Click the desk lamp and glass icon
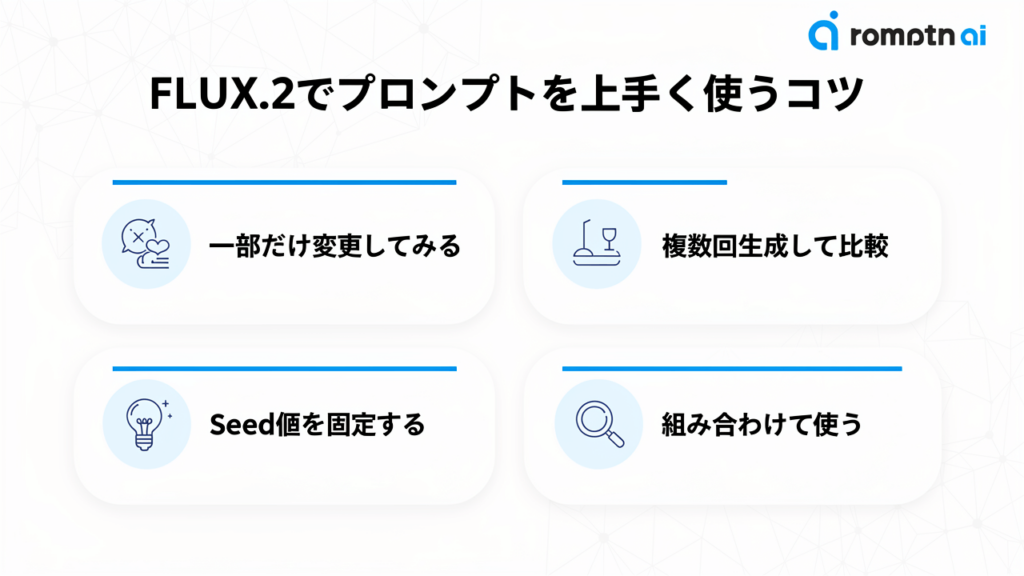Image resolution: width=1024 pixels, height=576 pixels. point(597,244)
